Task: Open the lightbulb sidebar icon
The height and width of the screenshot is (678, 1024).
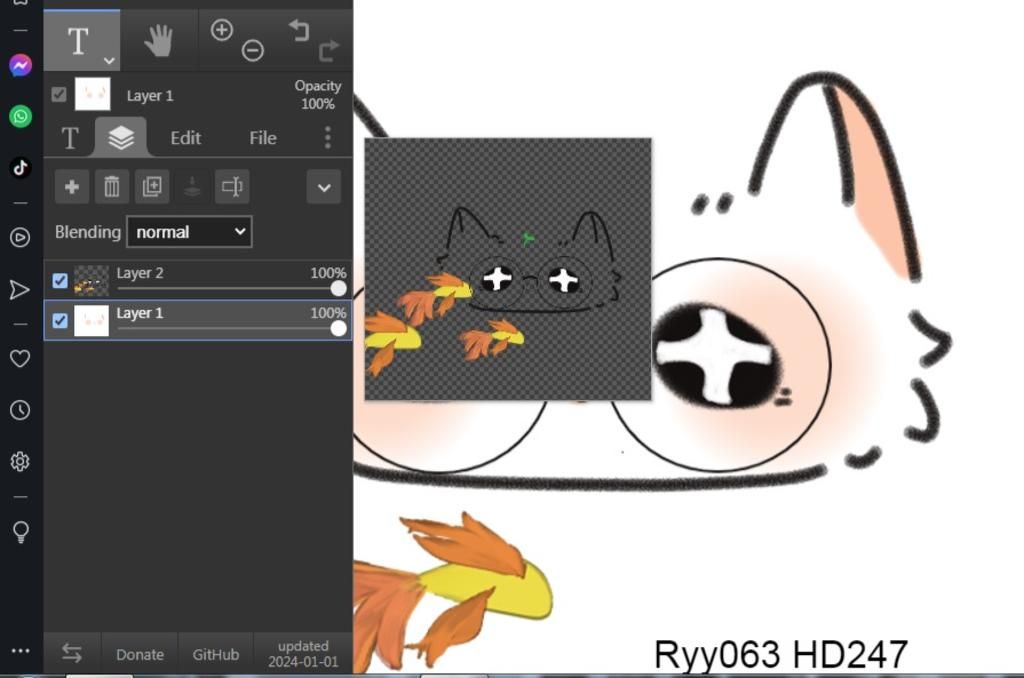Action: (x=20, y=532)
